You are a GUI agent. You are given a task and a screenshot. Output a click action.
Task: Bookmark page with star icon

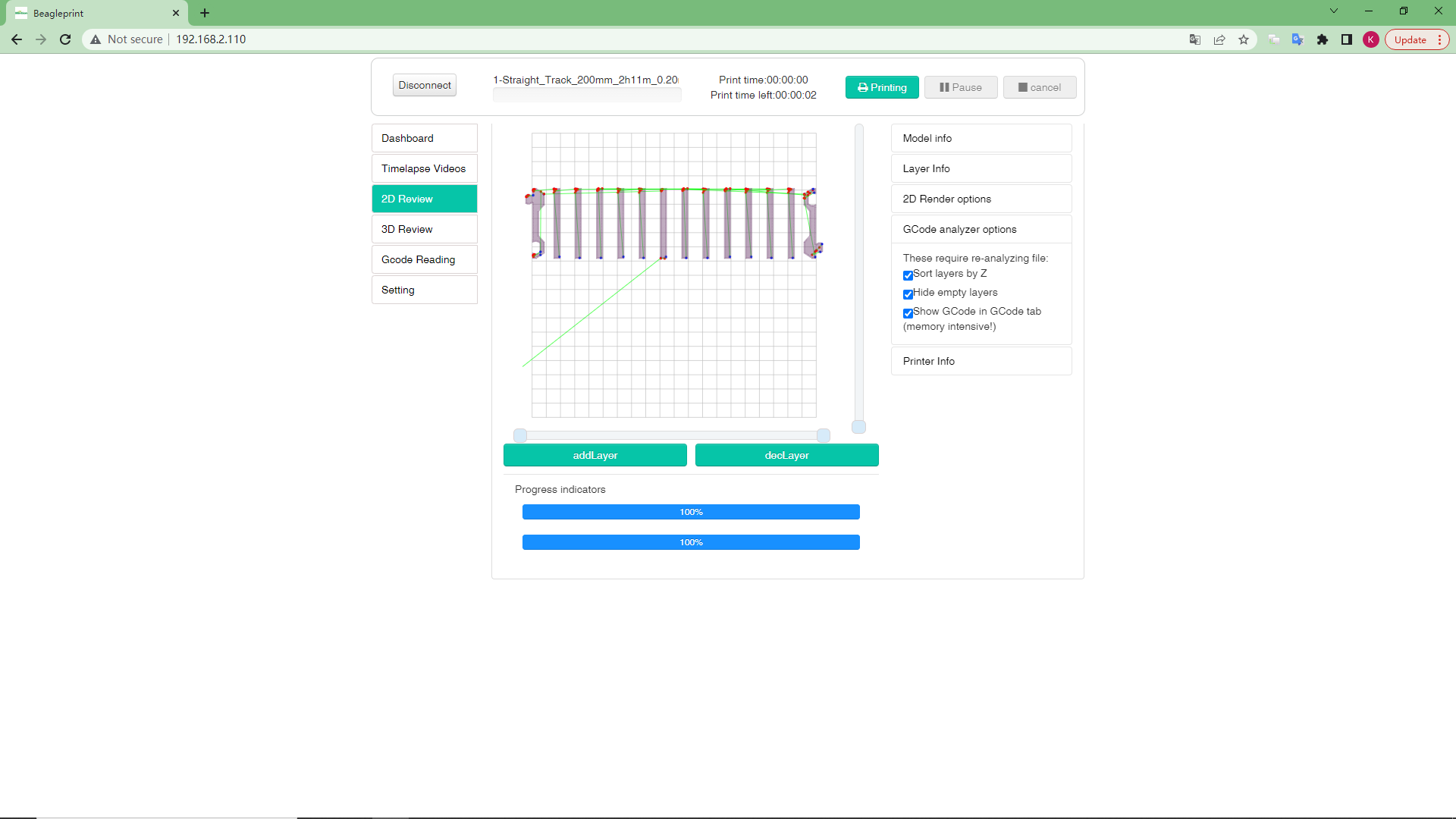pos(1244,39)
